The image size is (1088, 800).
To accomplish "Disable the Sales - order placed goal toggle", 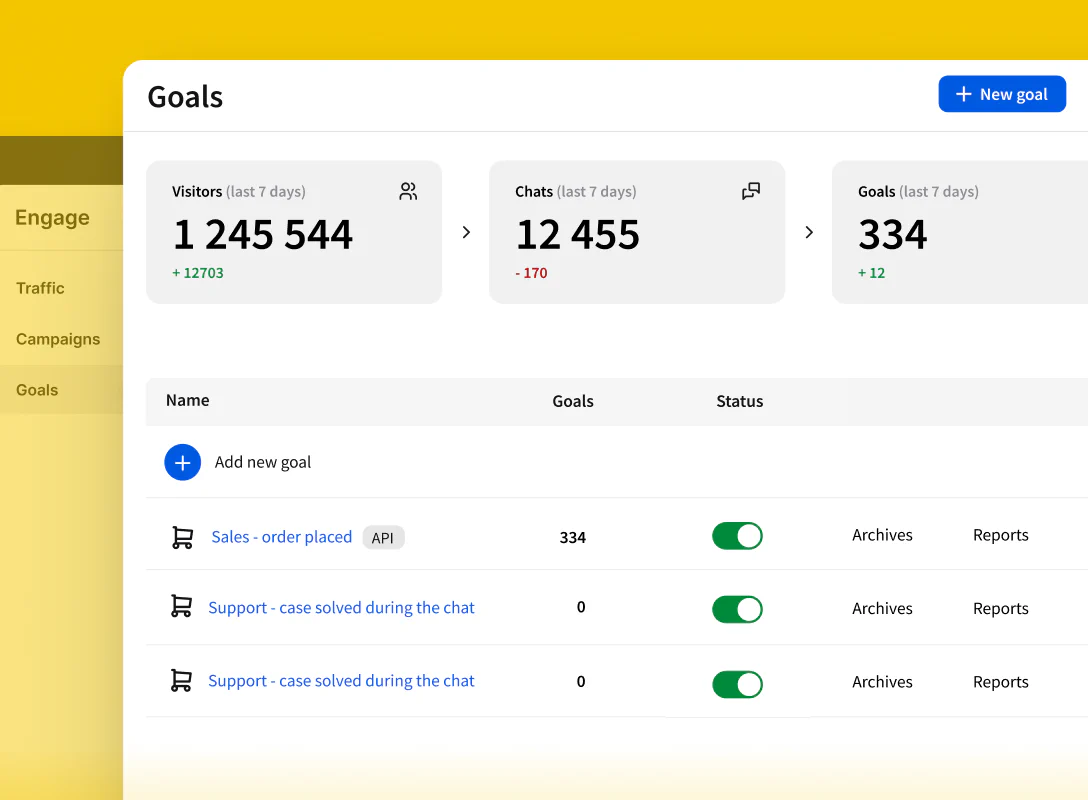I will (737, 536).
